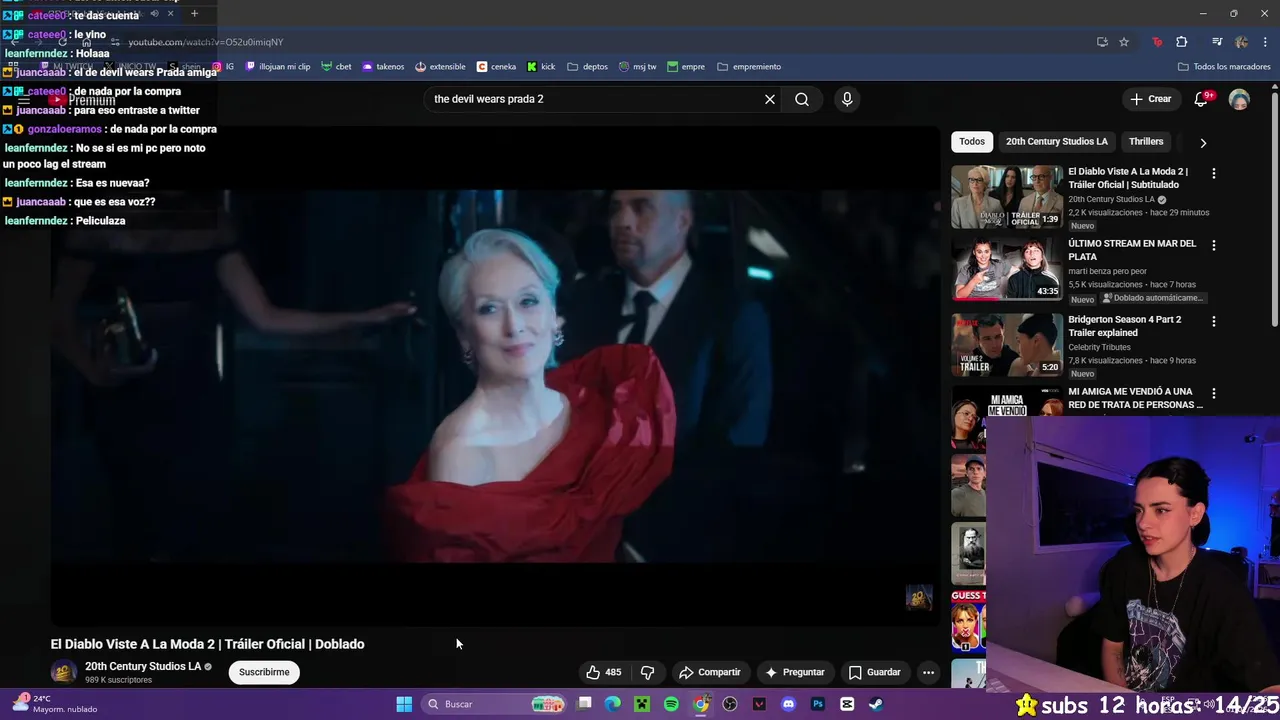Image resolution: width=1280 pixels, height=720 pixels.
Task: Open Task View from taskbar
Action: tap(585, 704)
